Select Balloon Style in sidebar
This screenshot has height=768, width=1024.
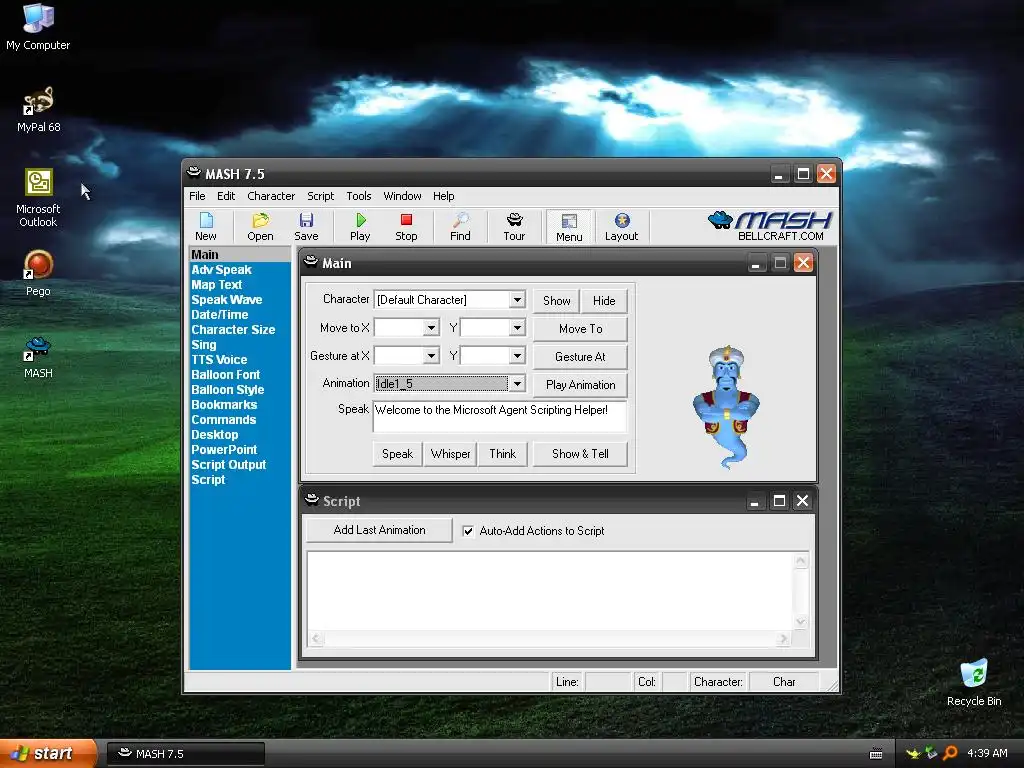coord(228,390)
